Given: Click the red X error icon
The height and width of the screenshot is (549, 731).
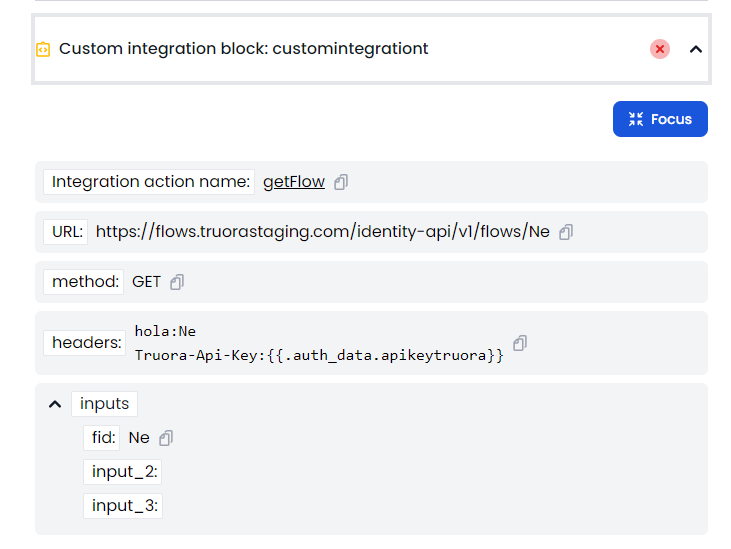Looking at the screenshot, I should (660, 49).
